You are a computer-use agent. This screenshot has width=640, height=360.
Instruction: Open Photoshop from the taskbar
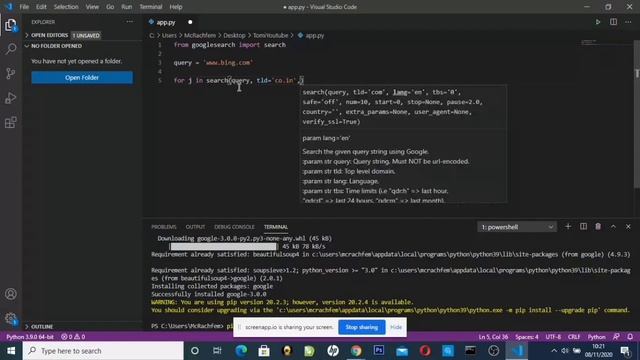379,351
